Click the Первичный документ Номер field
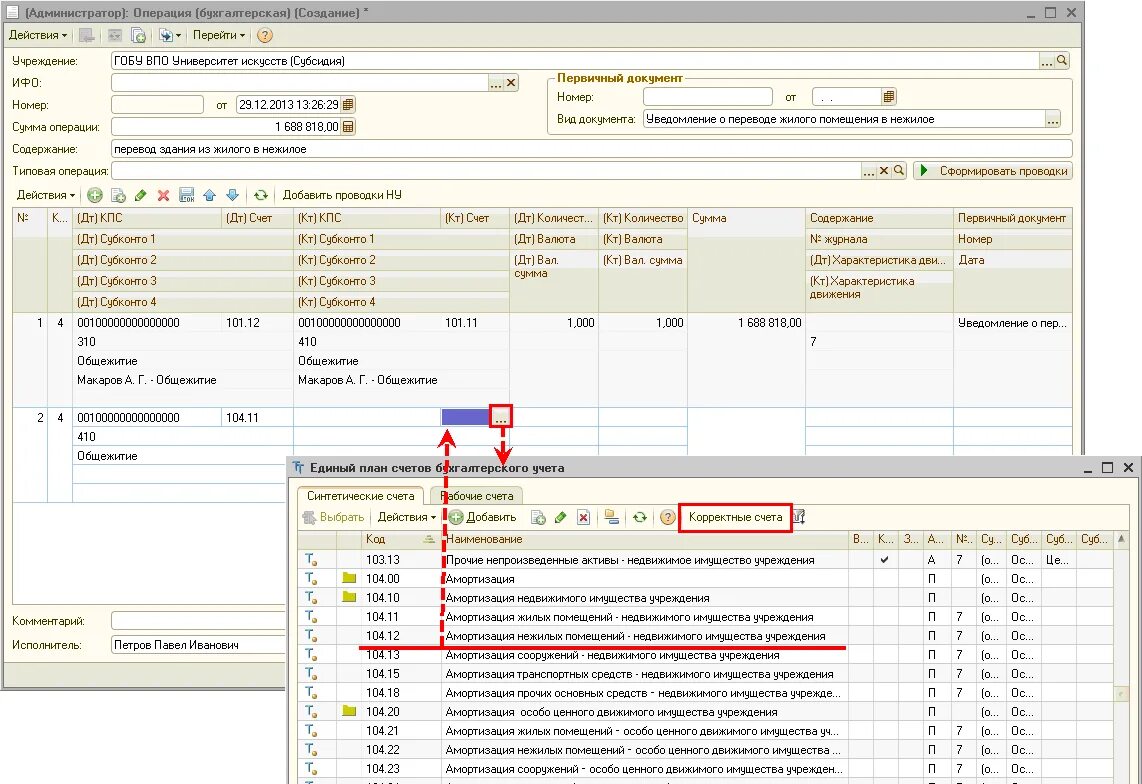 point(707,97)
